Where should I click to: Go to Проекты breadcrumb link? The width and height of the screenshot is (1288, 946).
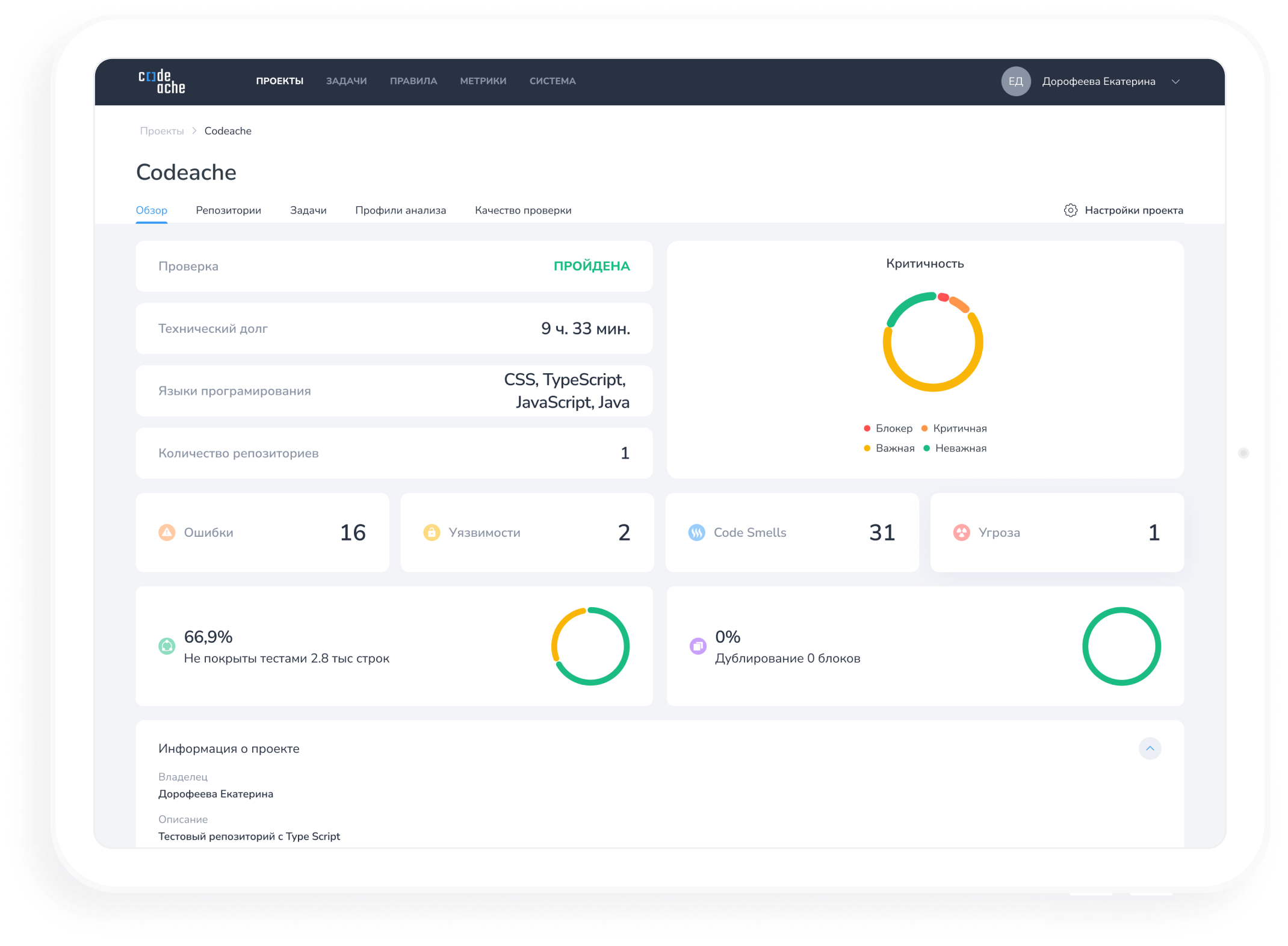point(161,131)
